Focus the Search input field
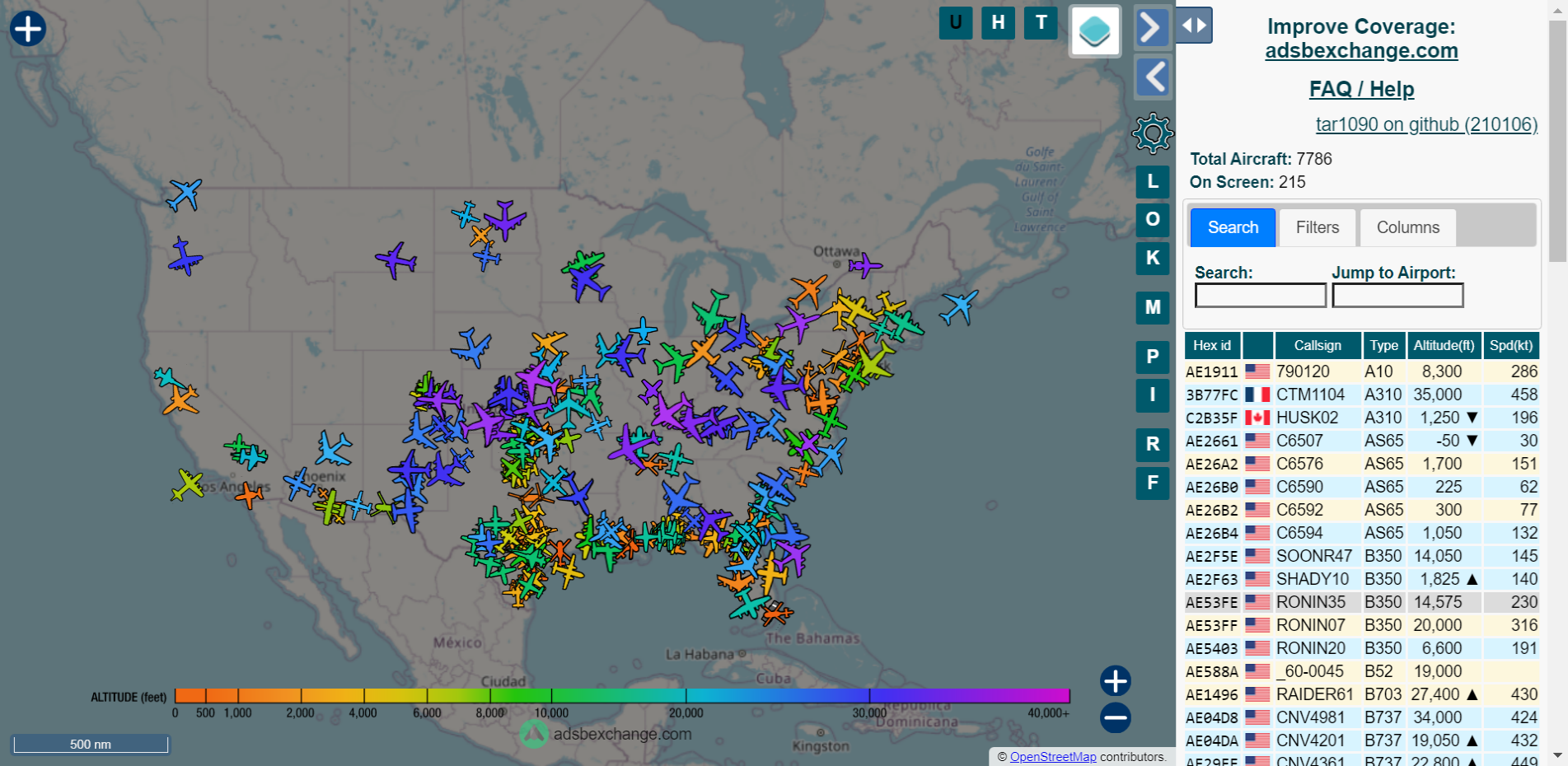The height and width of the screenshot is (766, 1568). coord(1261,296)
